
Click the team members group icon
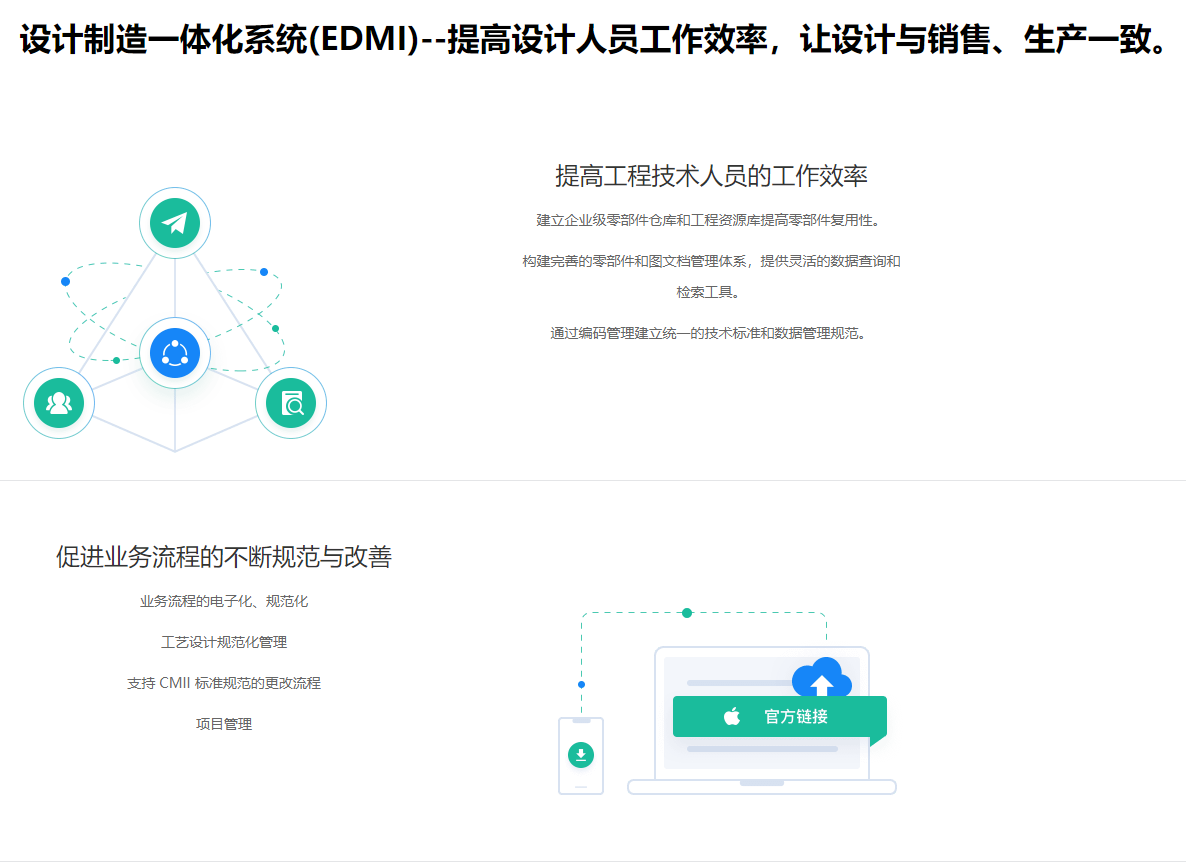pyautogui.click(x=59, y=402)
